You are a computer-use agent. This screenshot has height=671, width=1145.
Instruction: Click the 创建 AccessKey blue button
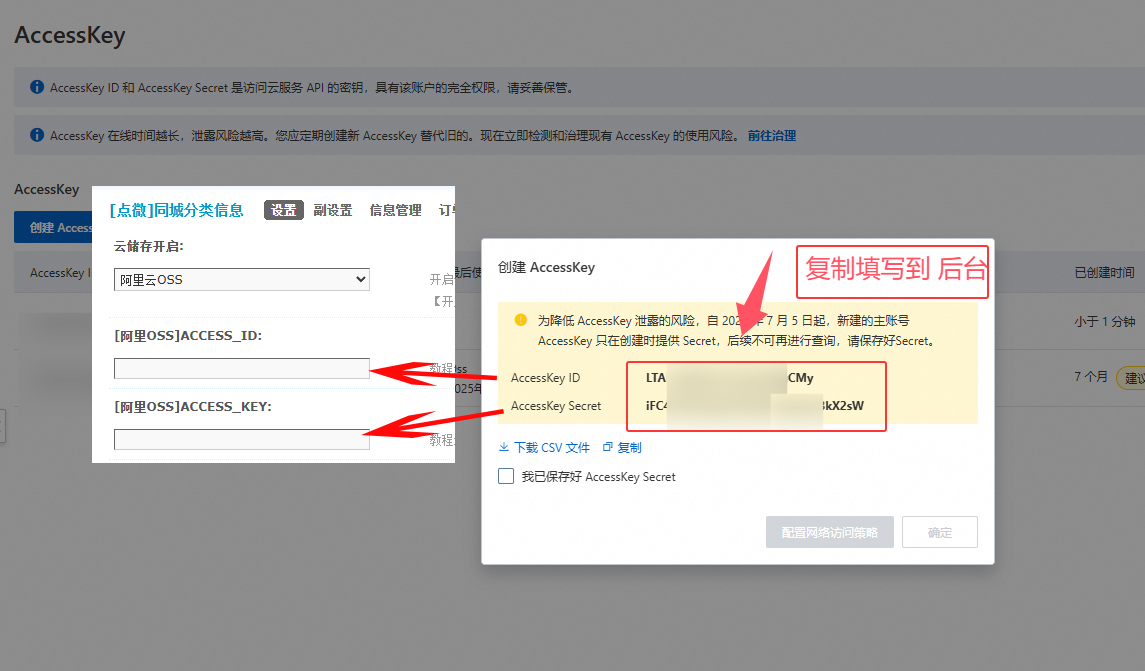tap(53, 228)
